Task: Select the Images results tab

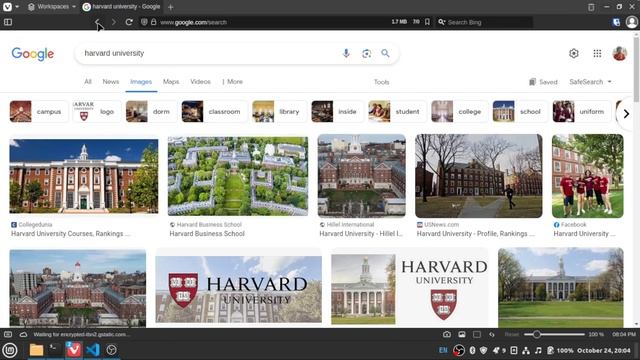Action: coord(141,82)
